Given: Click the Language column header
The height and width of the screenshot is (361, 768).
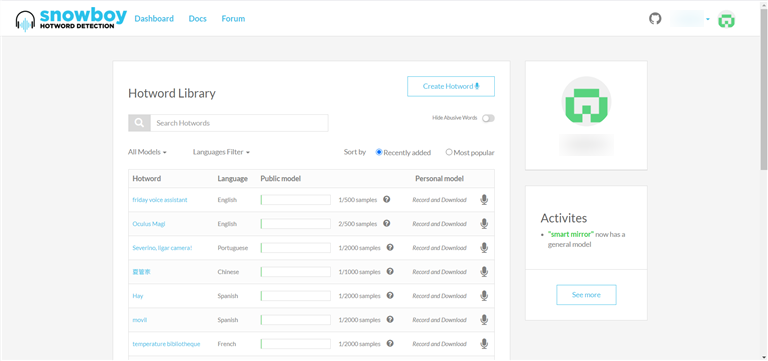Looking at the screenshot, I should point(233,179).
